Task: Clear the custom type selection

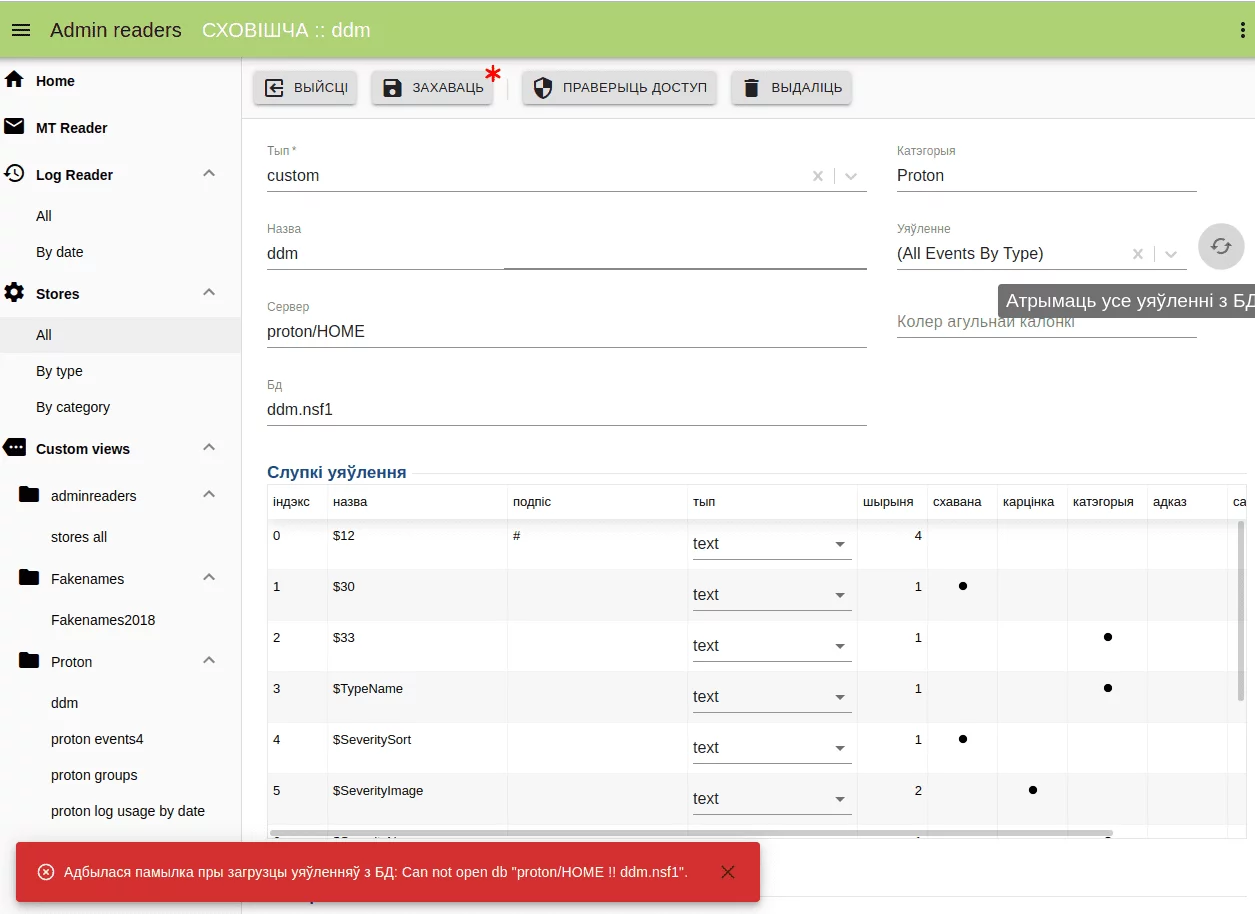Action: [x=818, y=176]
